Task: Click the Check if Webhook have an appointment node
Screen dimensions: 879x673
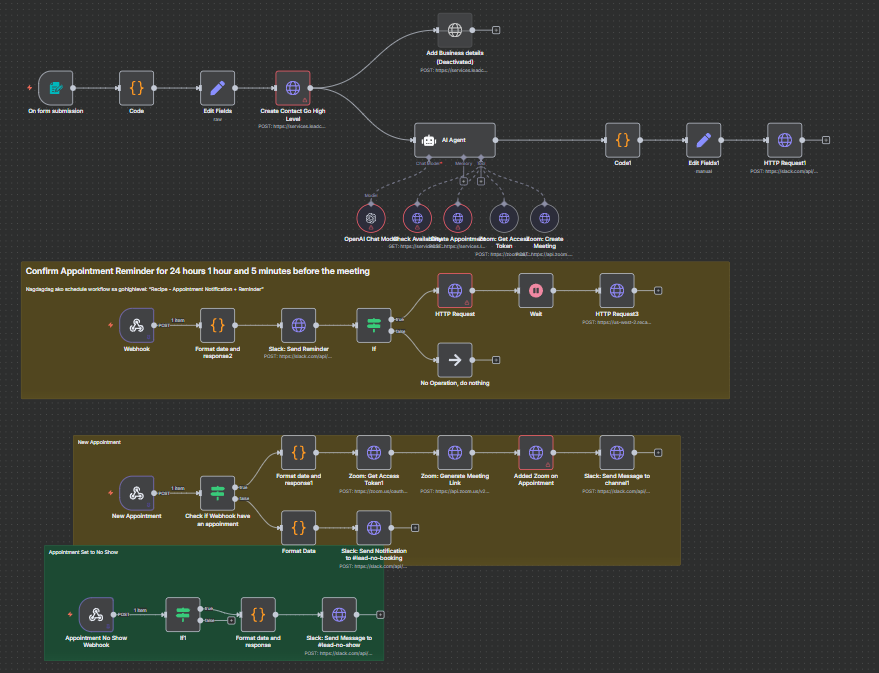Action: point(218,493)
